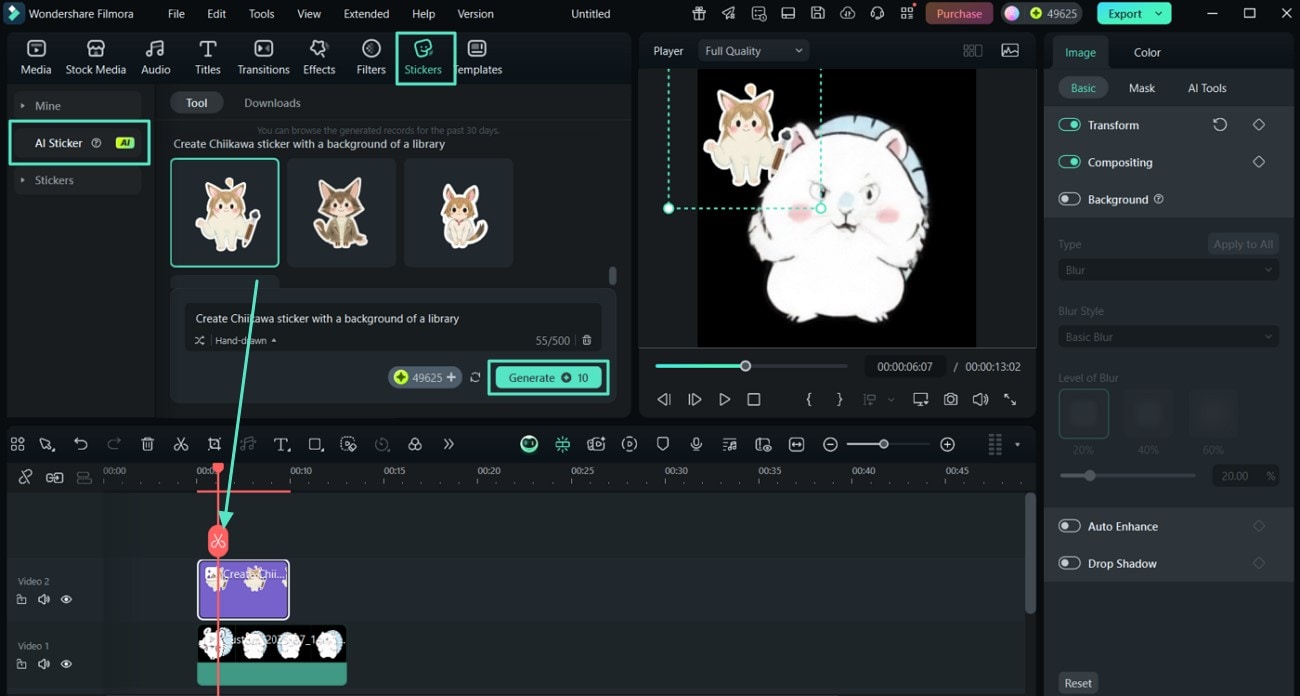This screenshot has width=1300, height=696.
Task: Add keyframe for Transform diamond icon
Action: tap(1259, 125)
